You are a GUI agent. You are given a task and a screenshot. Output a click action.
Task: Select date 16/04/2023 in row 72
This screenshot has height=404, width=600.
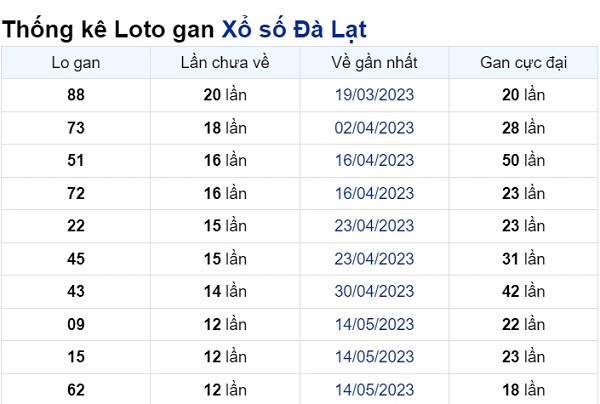pos(374,193)
